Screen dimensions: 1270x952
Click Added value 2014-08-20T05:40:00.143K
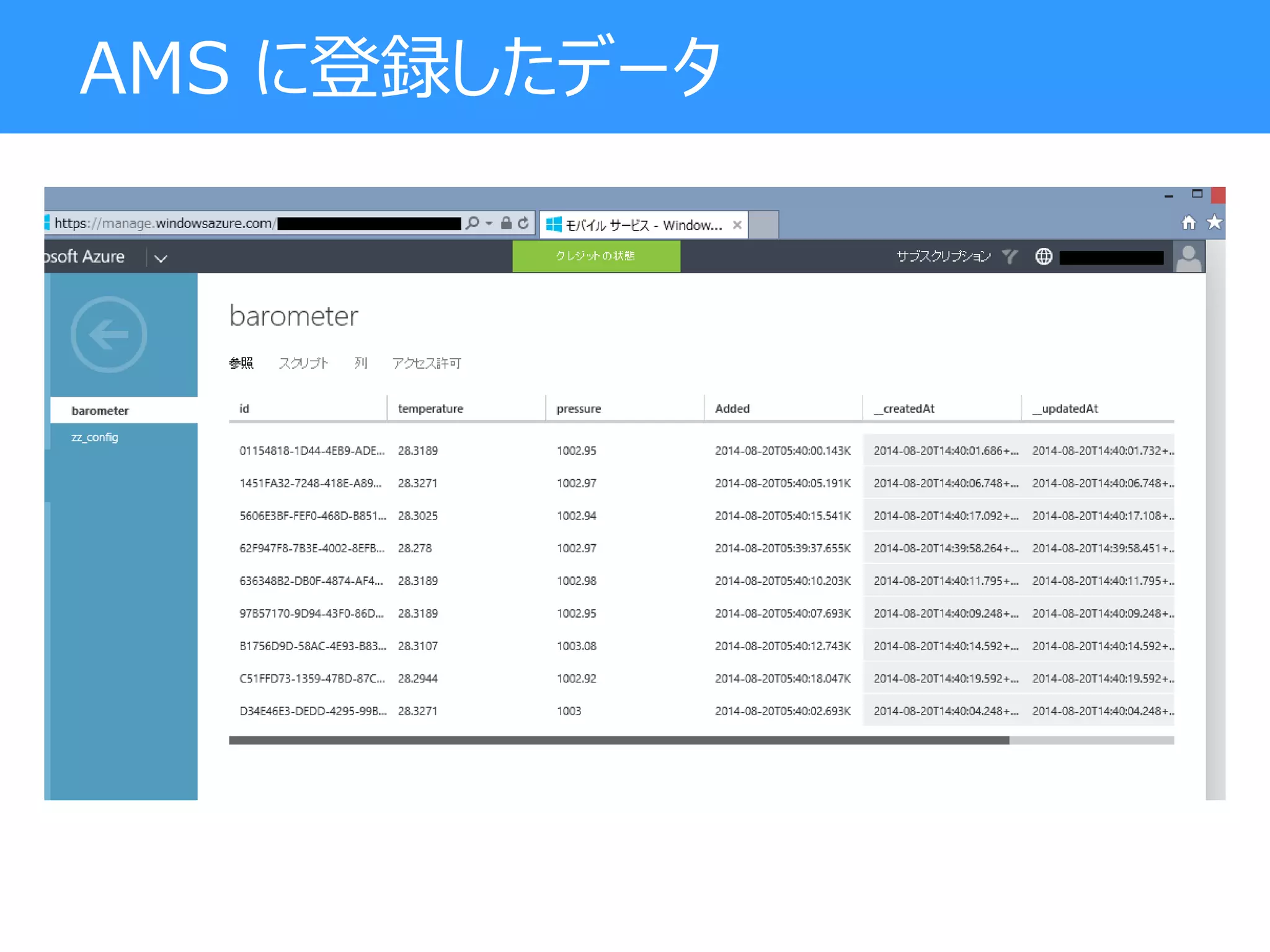[783, 451]
